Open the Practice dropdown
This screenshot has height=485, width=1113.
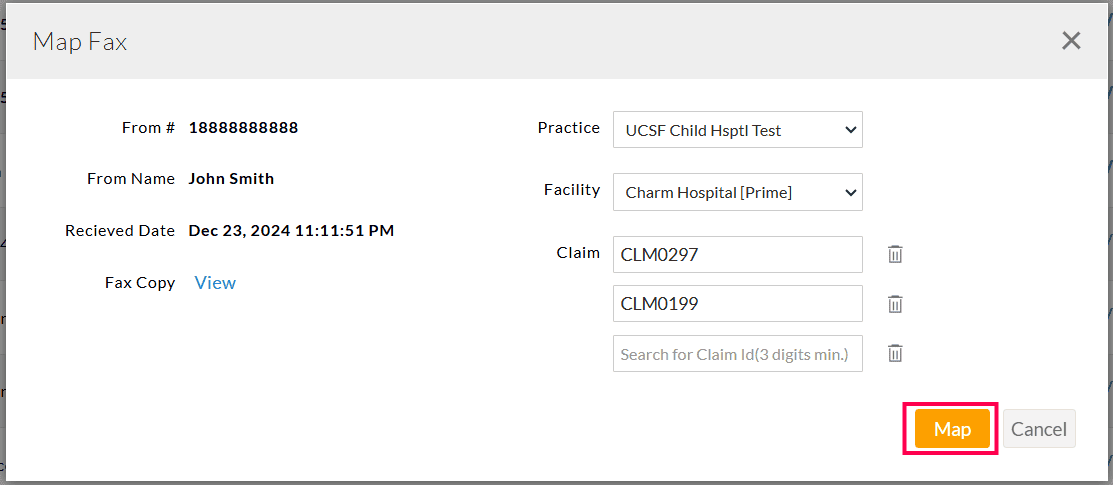pos(737,130)
